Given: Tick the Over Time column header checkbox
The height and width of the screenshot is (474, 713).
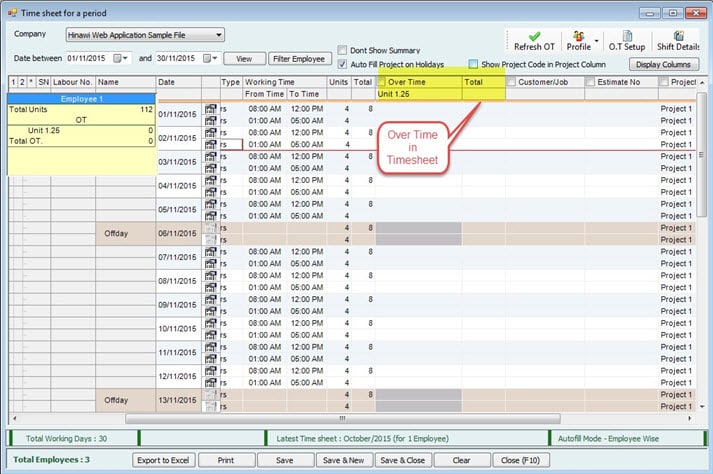Looking at the screenshot, I should pyautogui.click(x=382, y=82).
